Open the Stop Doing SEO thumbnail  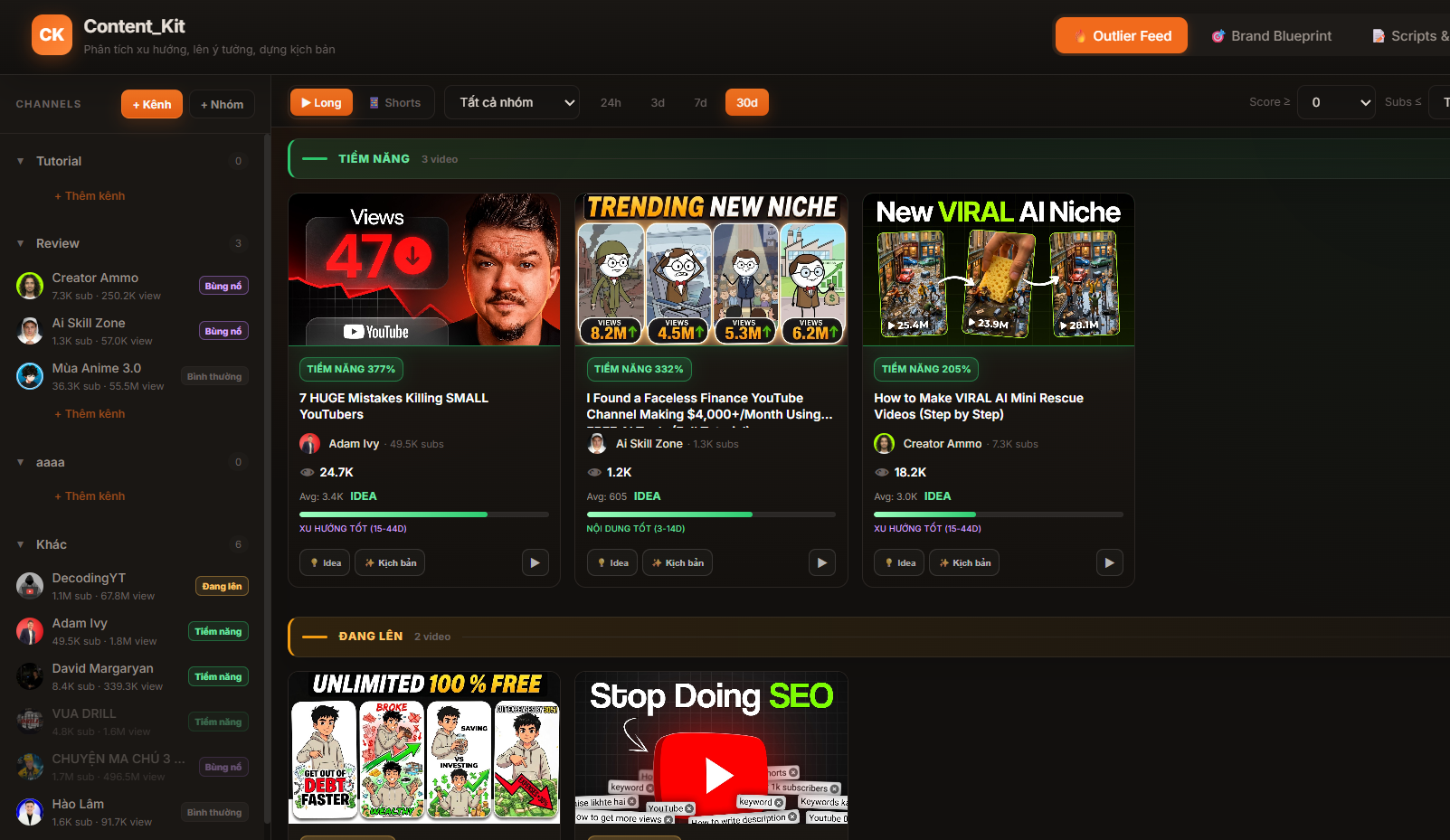click(711, 748)
